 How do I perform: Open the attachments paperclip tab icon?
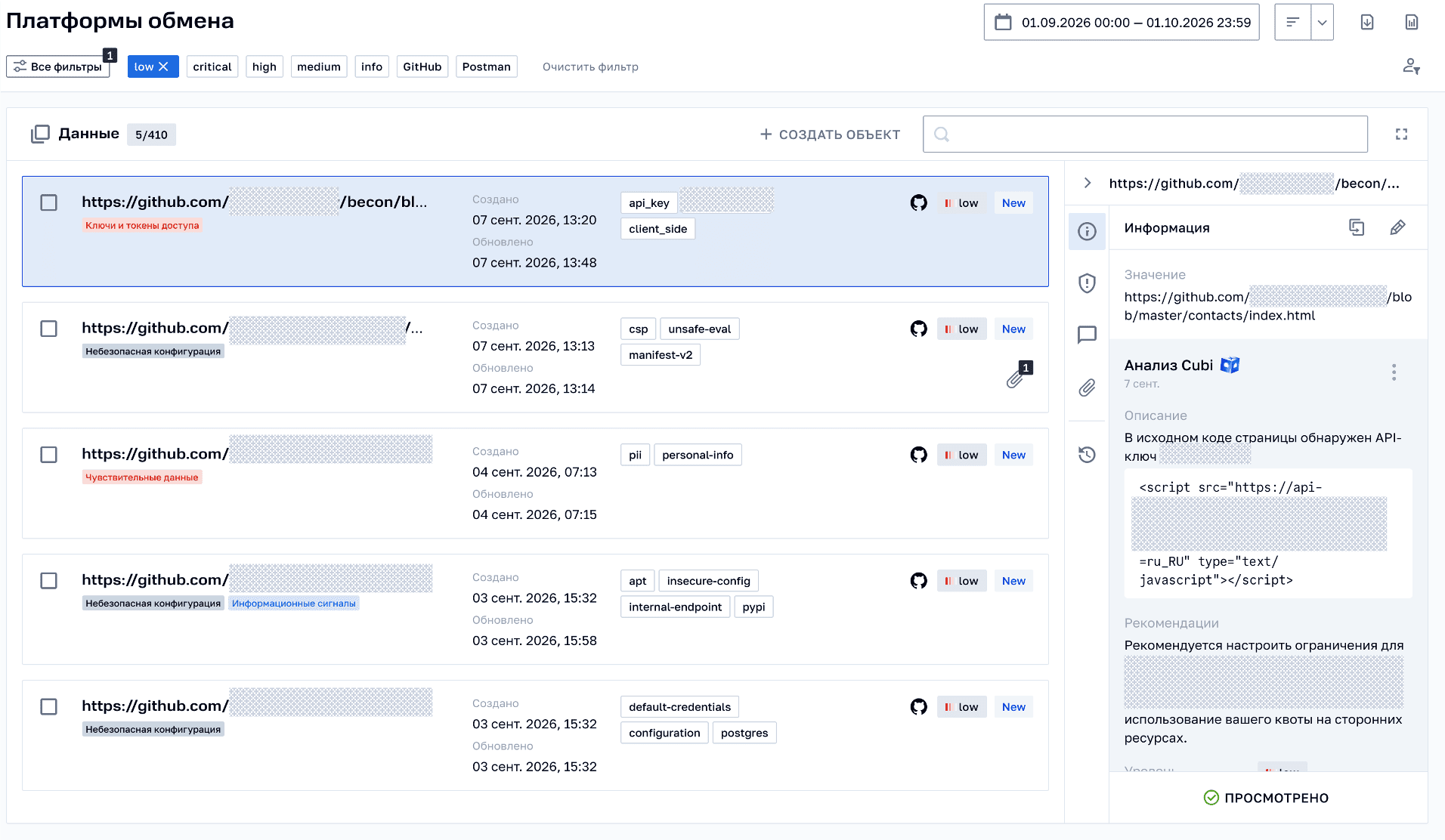tap(1087, 388)
